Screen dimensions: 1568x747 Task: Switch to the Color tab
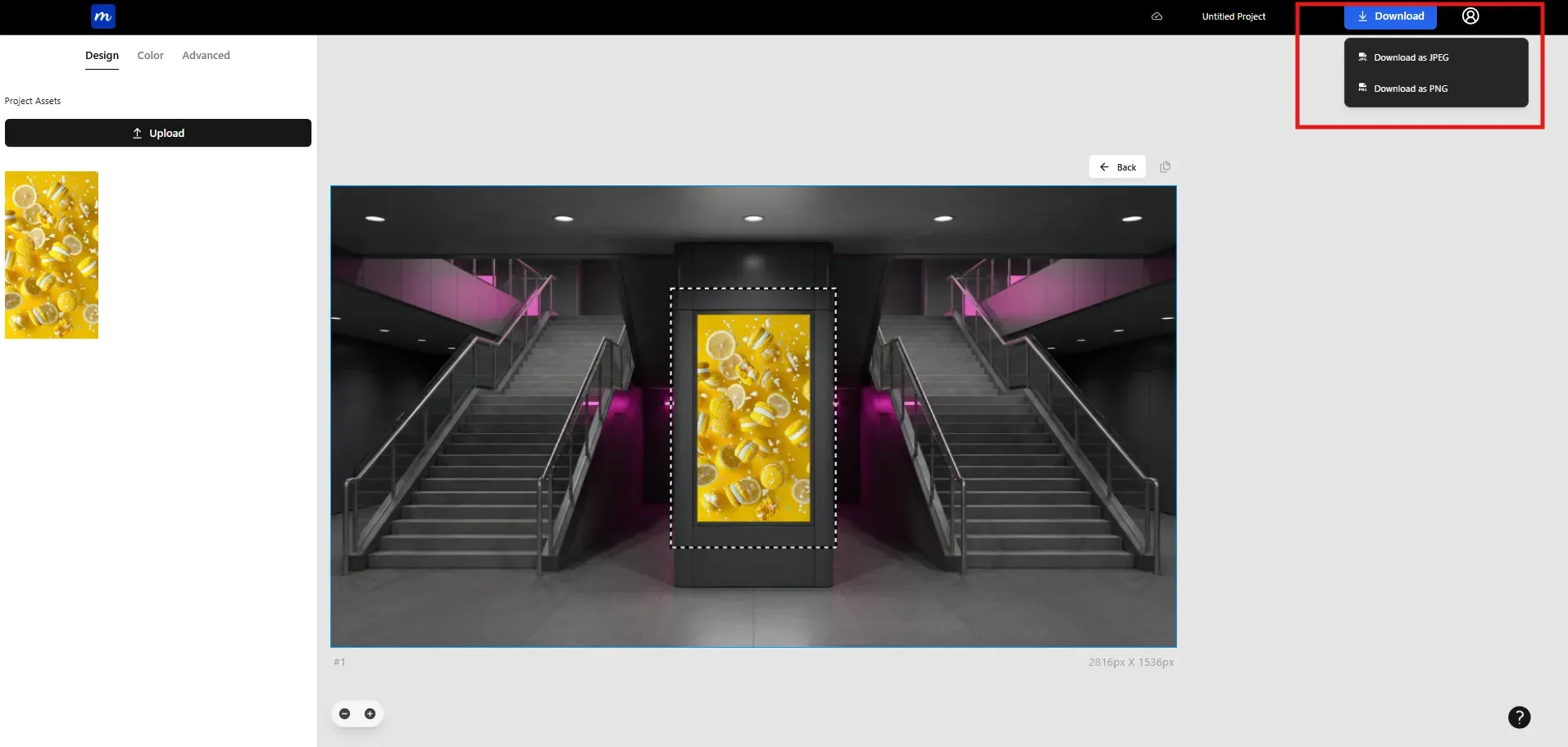point(150,55)
